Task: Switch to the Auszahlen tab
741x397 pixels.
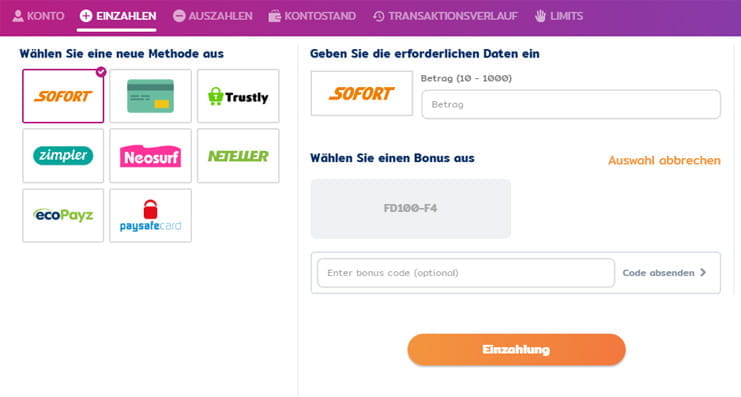Action: (x=213, y=16)
